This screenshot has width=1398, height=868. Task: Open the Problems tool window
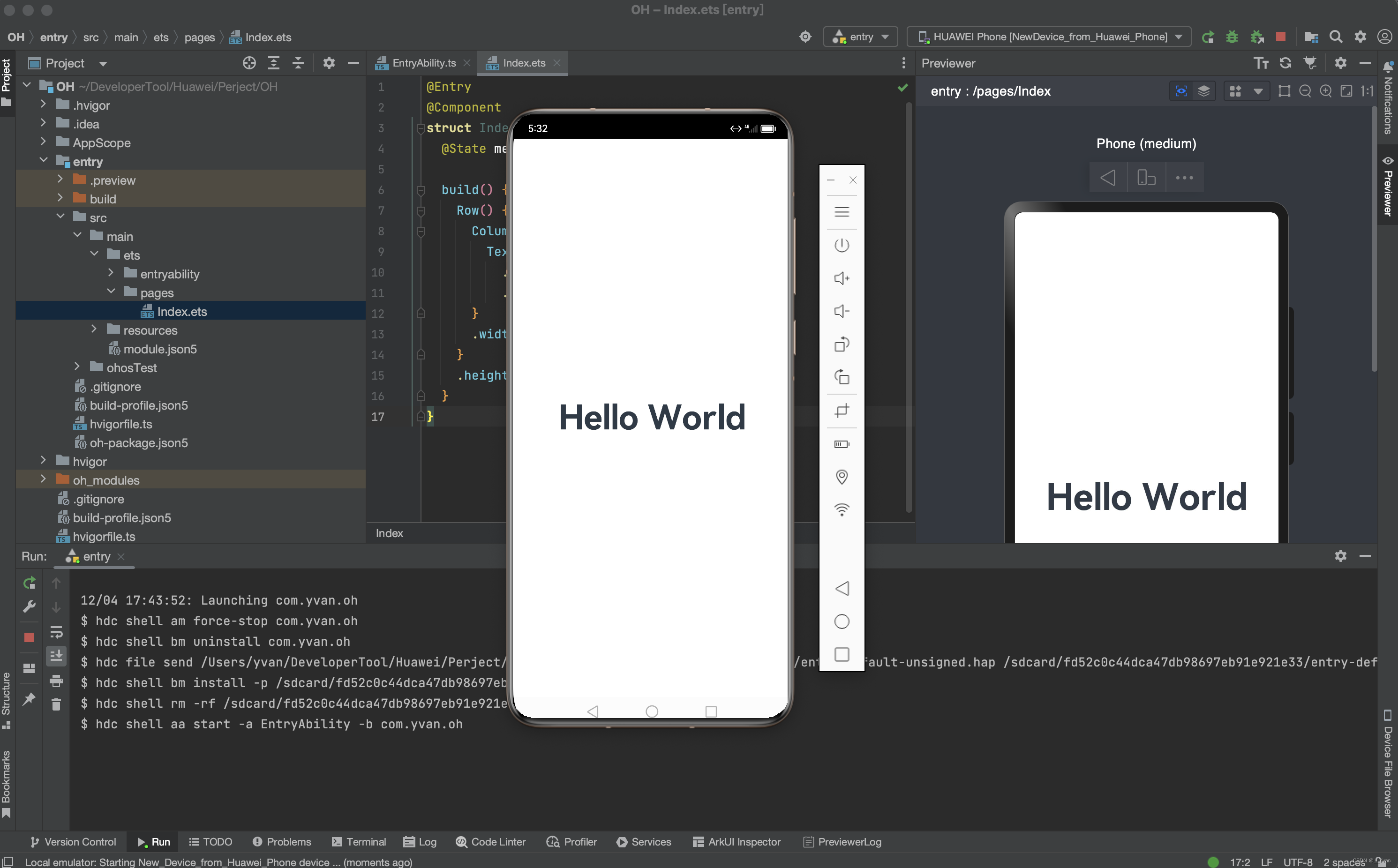pyautogui.click(x=282, y=842)
